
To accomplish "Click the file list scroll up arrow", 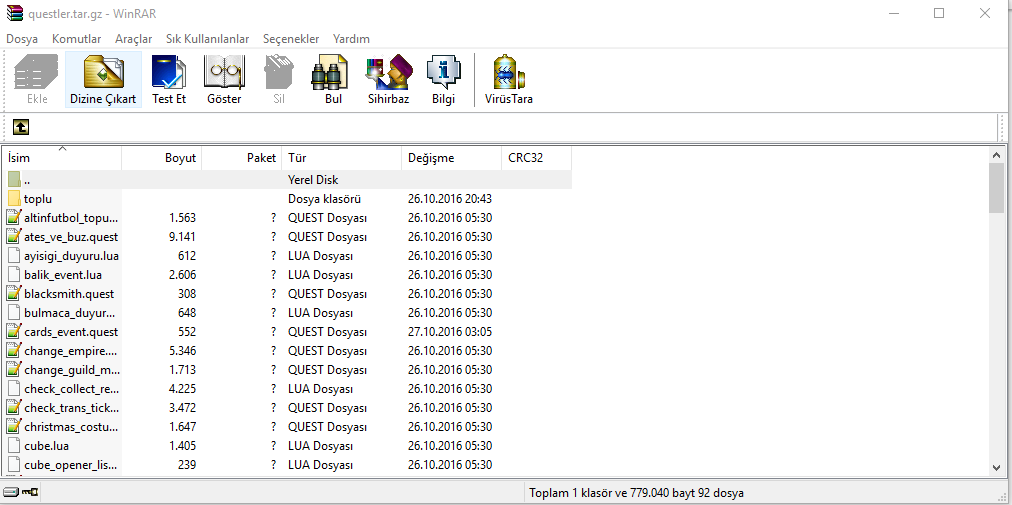I will 997,155.
